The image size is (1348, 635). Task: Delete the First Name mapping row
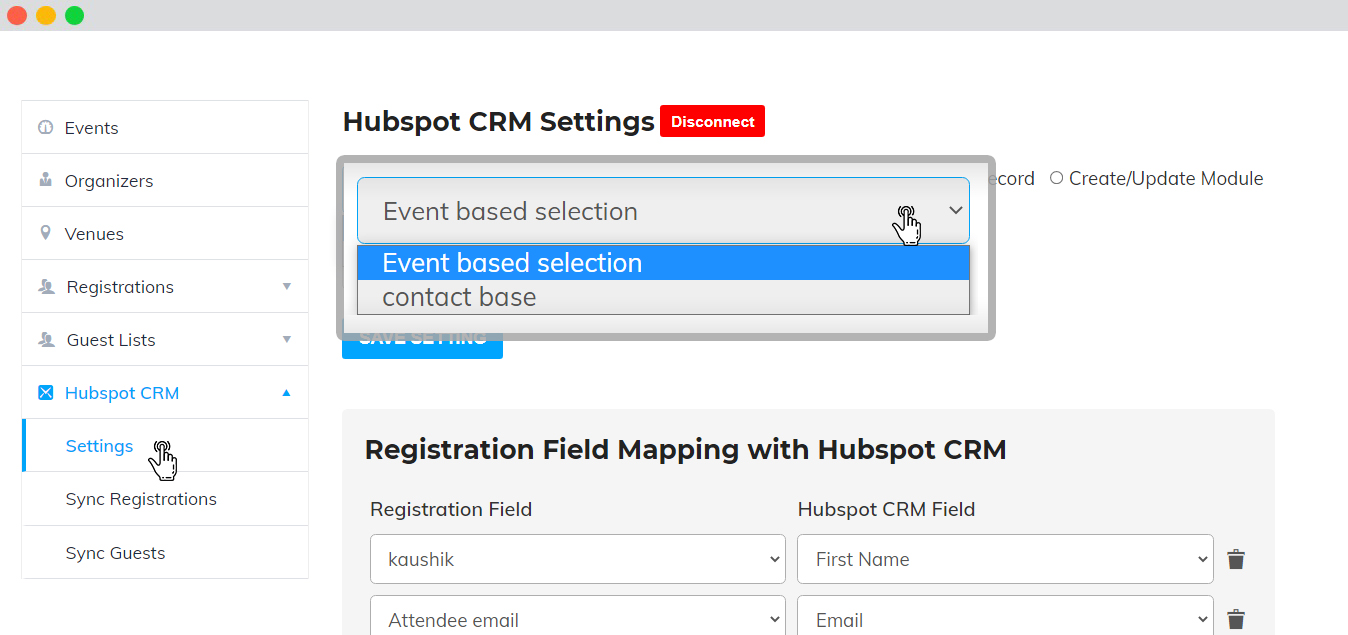coord(1236,559)
